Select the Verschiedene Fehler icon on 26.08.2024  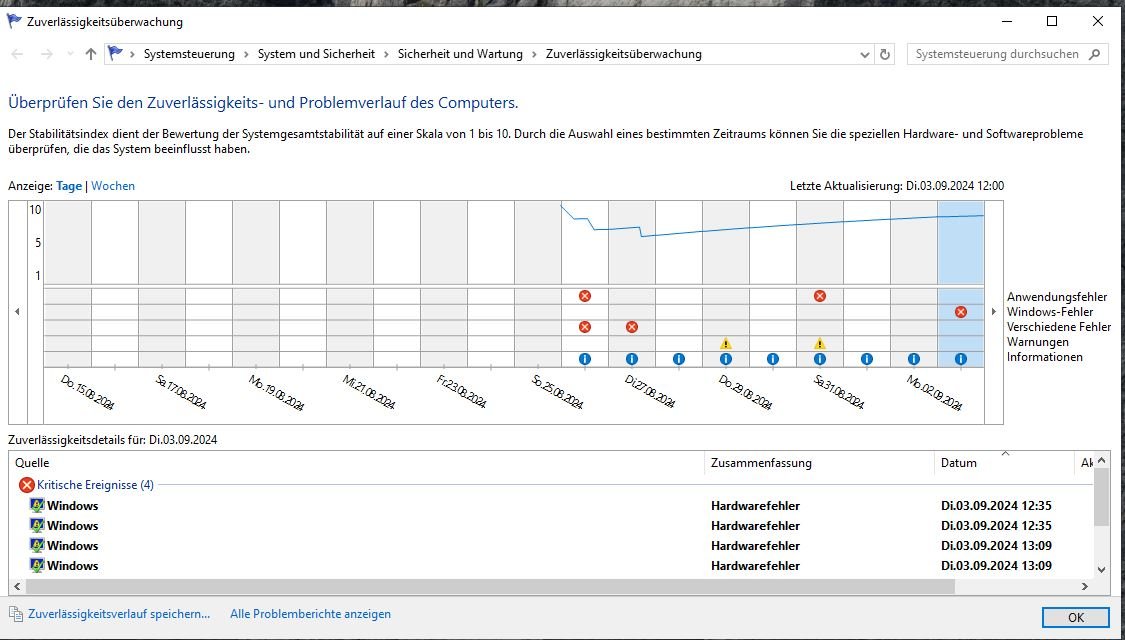click(585, 326)
